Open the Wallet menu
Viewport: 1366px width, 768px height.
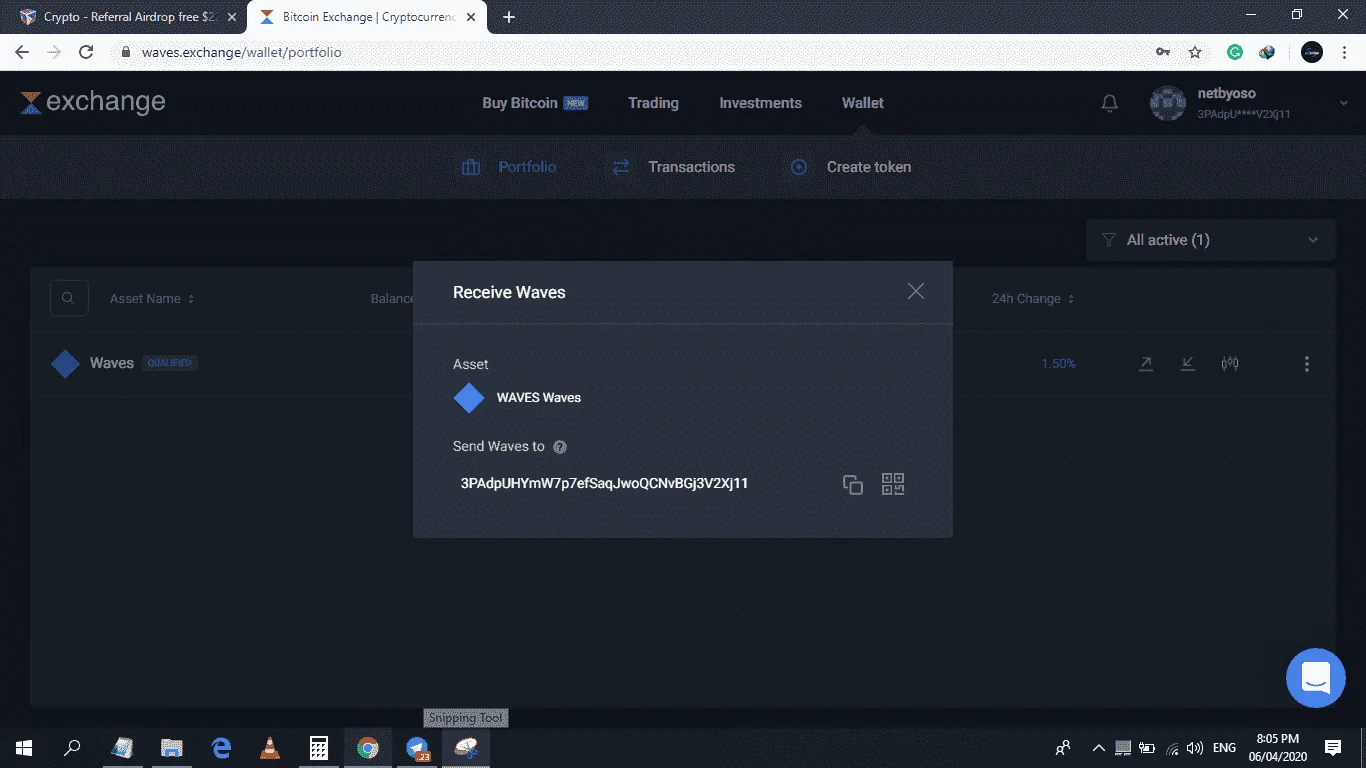click(863, 103)
